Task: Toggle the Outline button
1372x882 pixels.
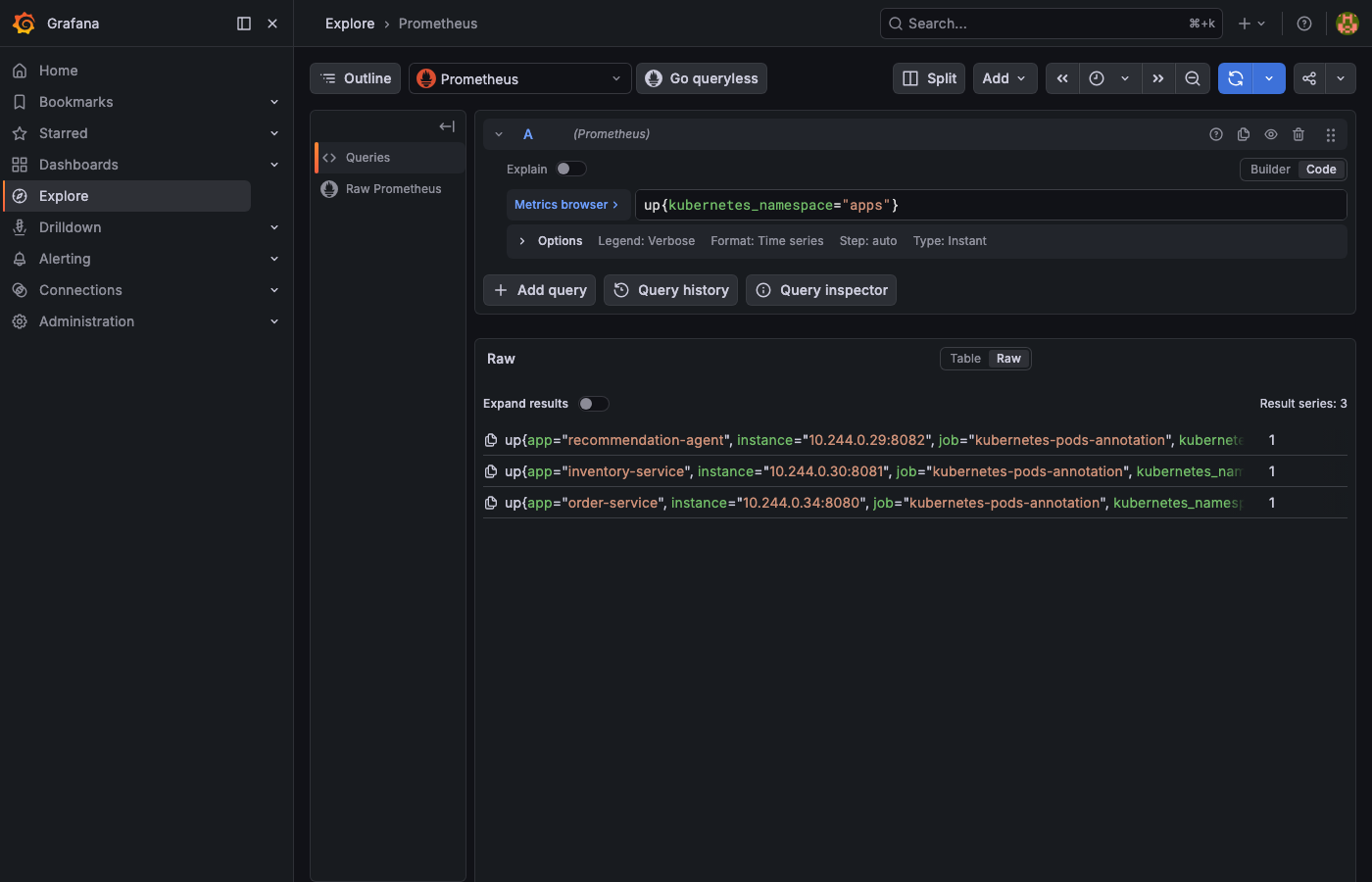Action: 355,78
